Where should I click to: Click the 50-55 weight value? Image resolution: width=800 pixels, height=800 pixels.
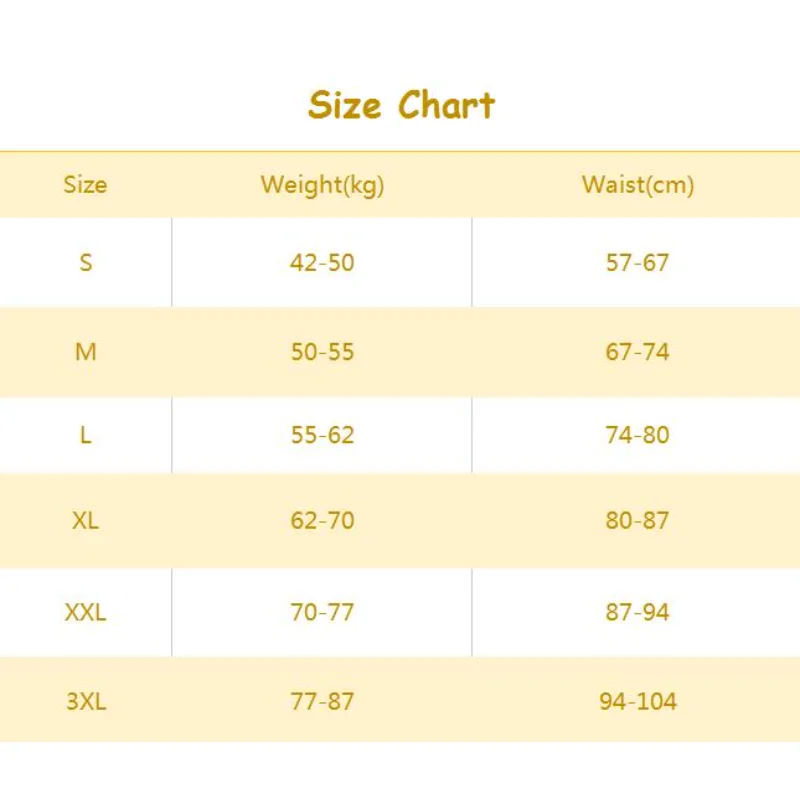point(322,352)
